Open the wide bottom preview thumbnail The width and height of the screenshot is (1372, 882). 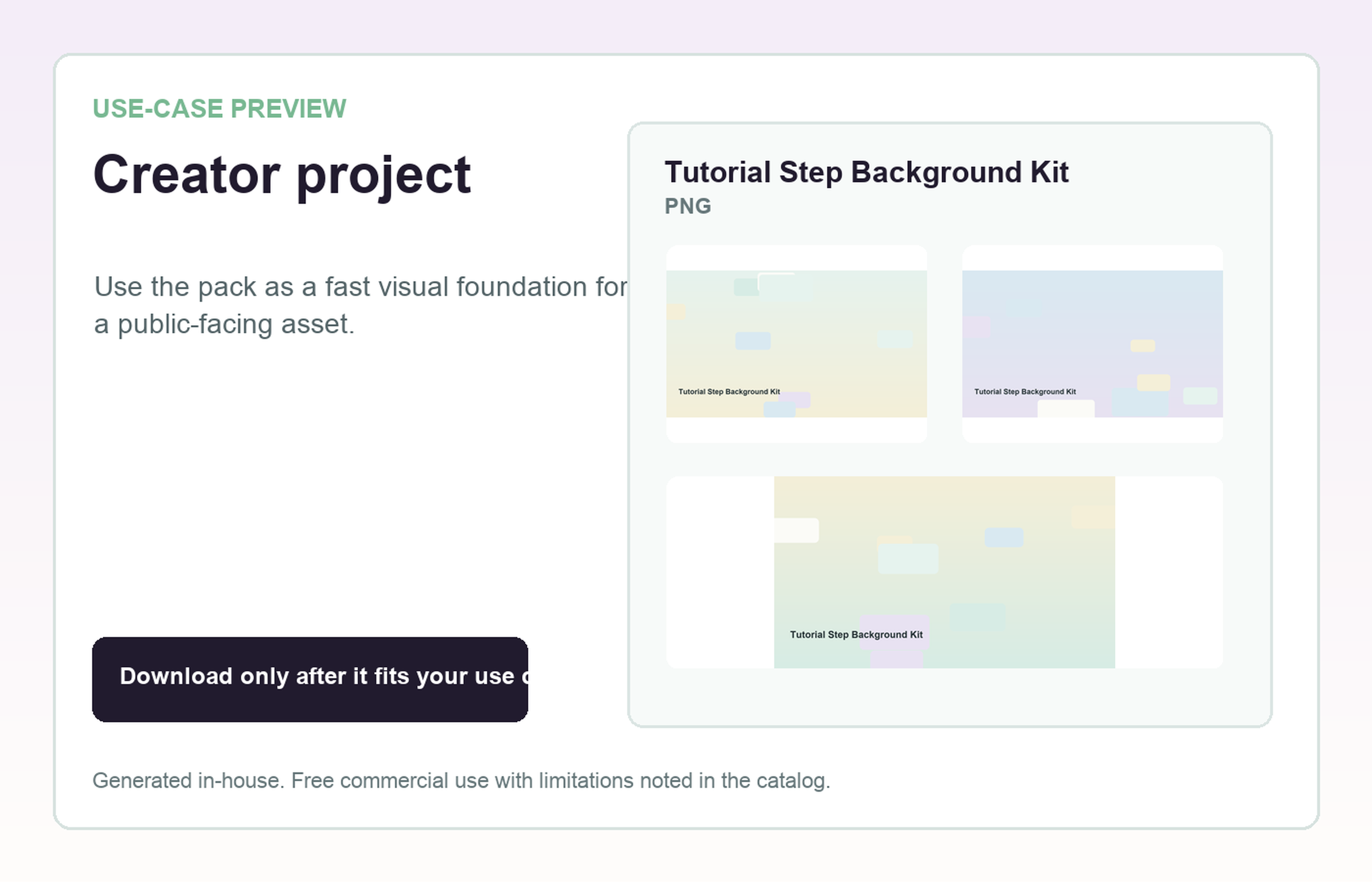(x=944, y=572)
